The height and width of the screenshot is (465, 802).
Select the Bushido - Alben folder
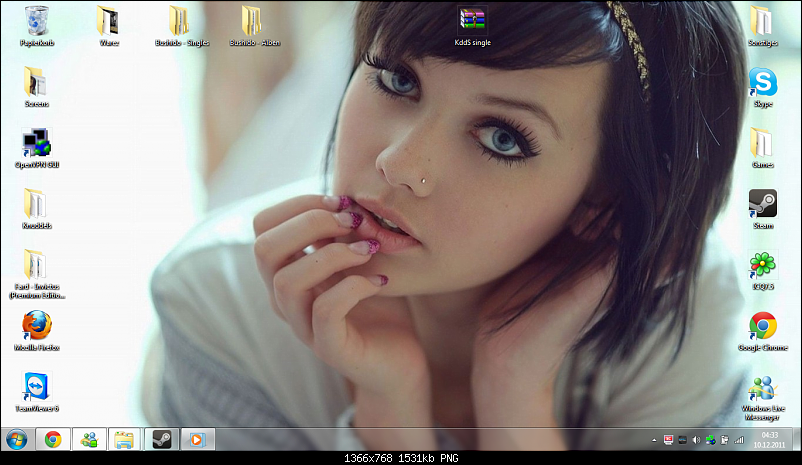pos(253,20)
